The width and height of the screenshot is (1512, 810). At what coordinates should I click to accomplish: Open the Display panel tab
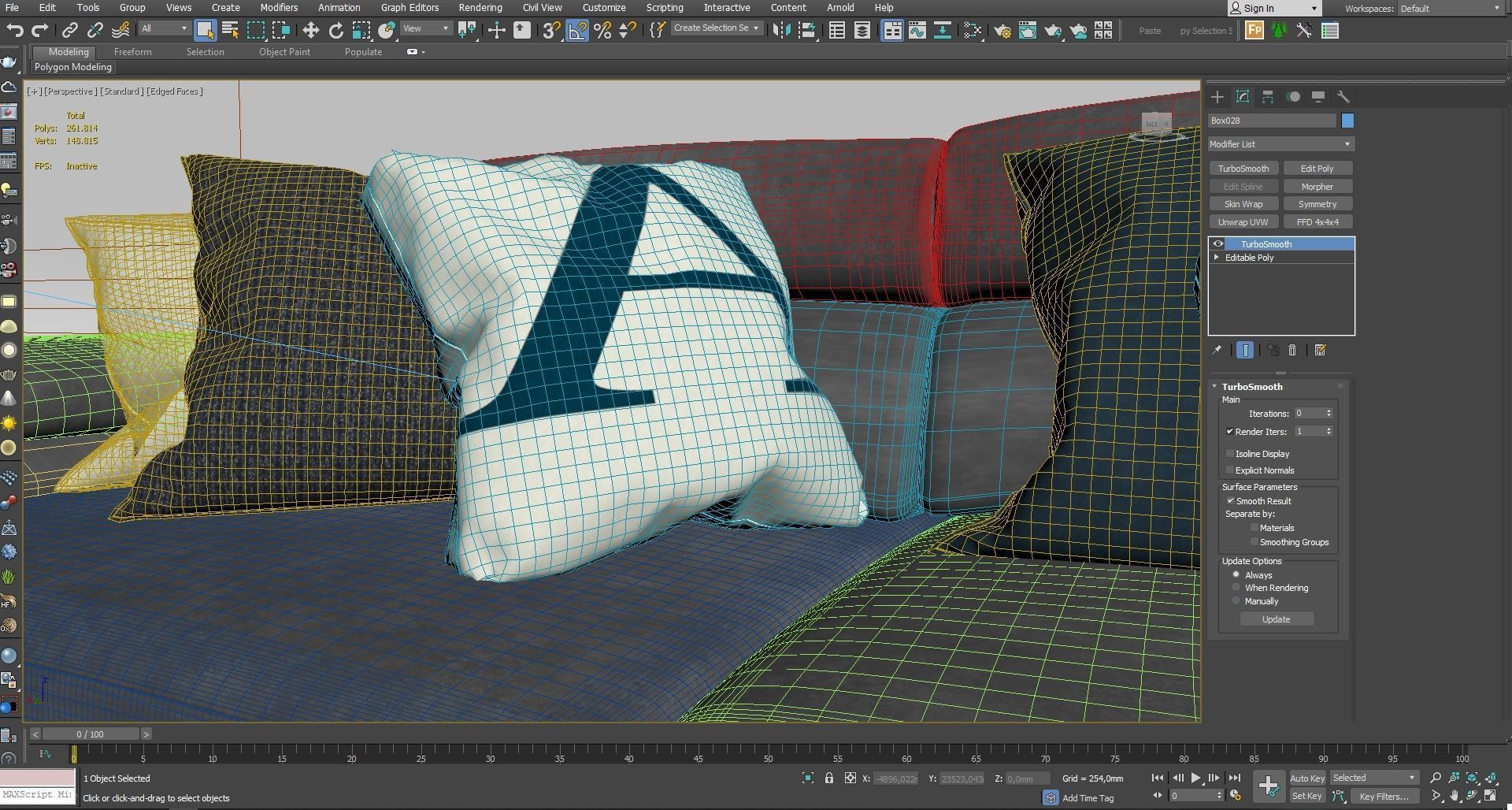pyautogui.click(x=1318, y=97)
